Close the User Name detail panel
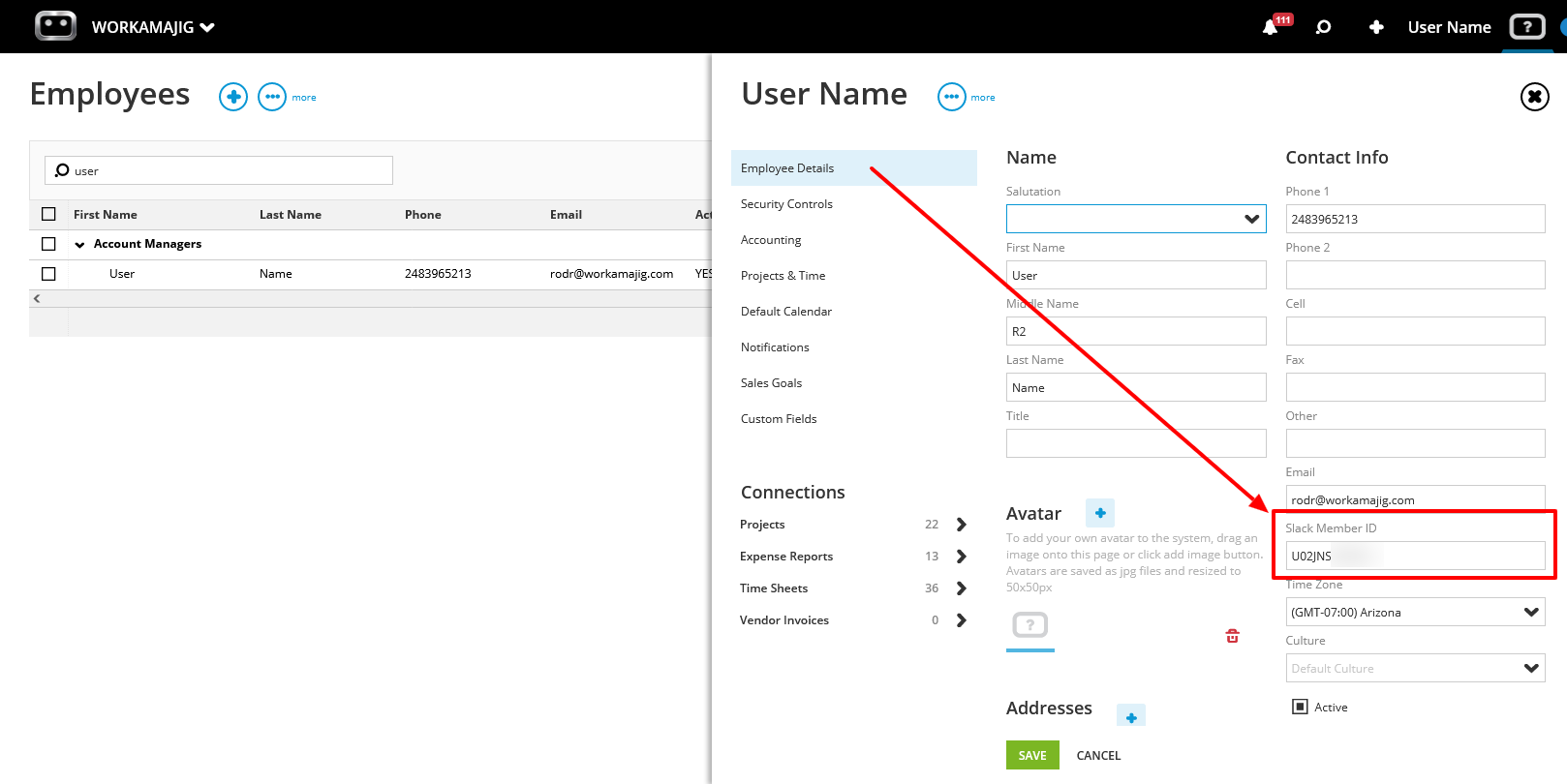The width and height of the screenshot is (1567, 784). click(x=1535, y=97)
